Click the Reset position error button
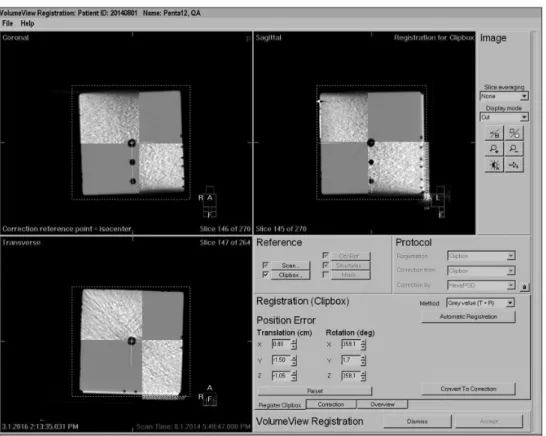 click(x=315, y=391)
